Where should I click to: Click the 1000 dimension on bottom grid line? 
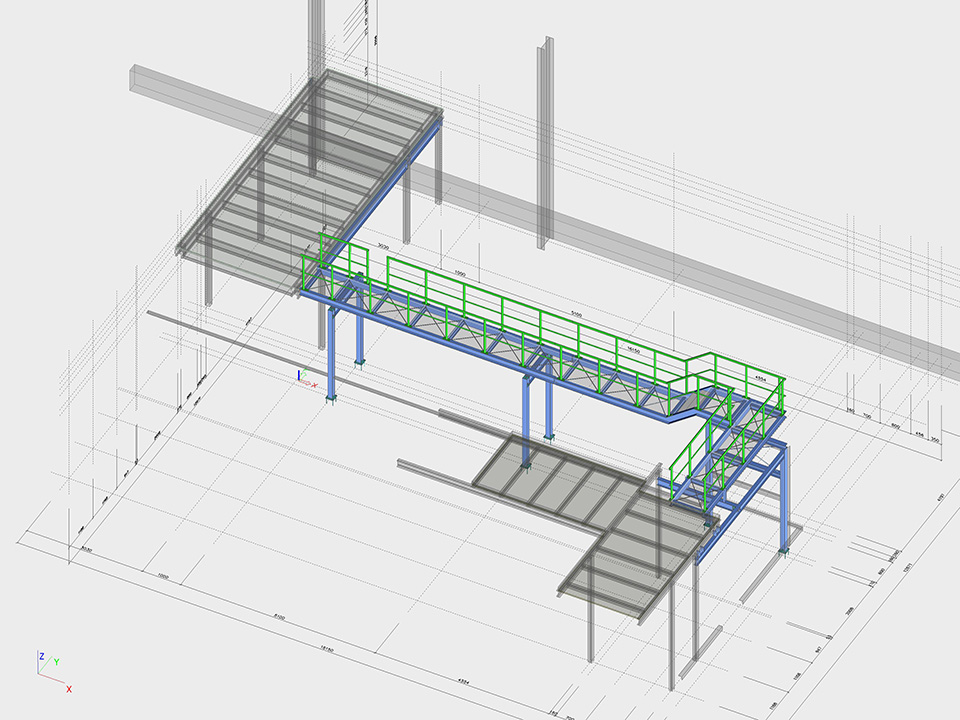click(x=163, y=577)
